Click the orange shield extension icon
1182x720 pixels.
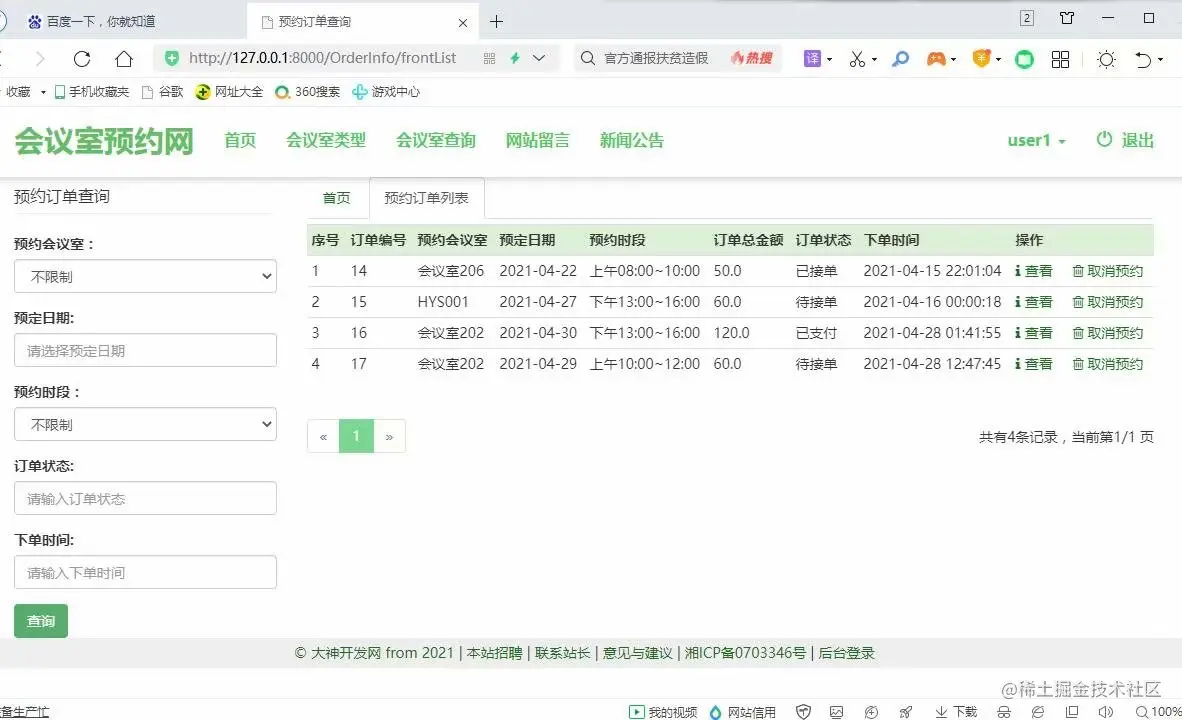tap(981, 58)
